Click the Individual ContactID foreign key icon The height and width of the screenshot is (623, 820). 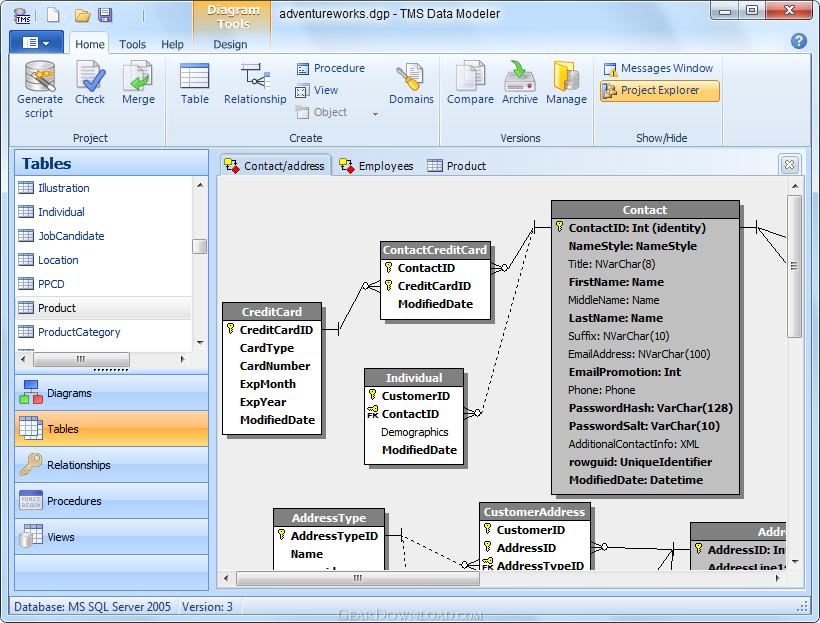(x=372, y=412)
